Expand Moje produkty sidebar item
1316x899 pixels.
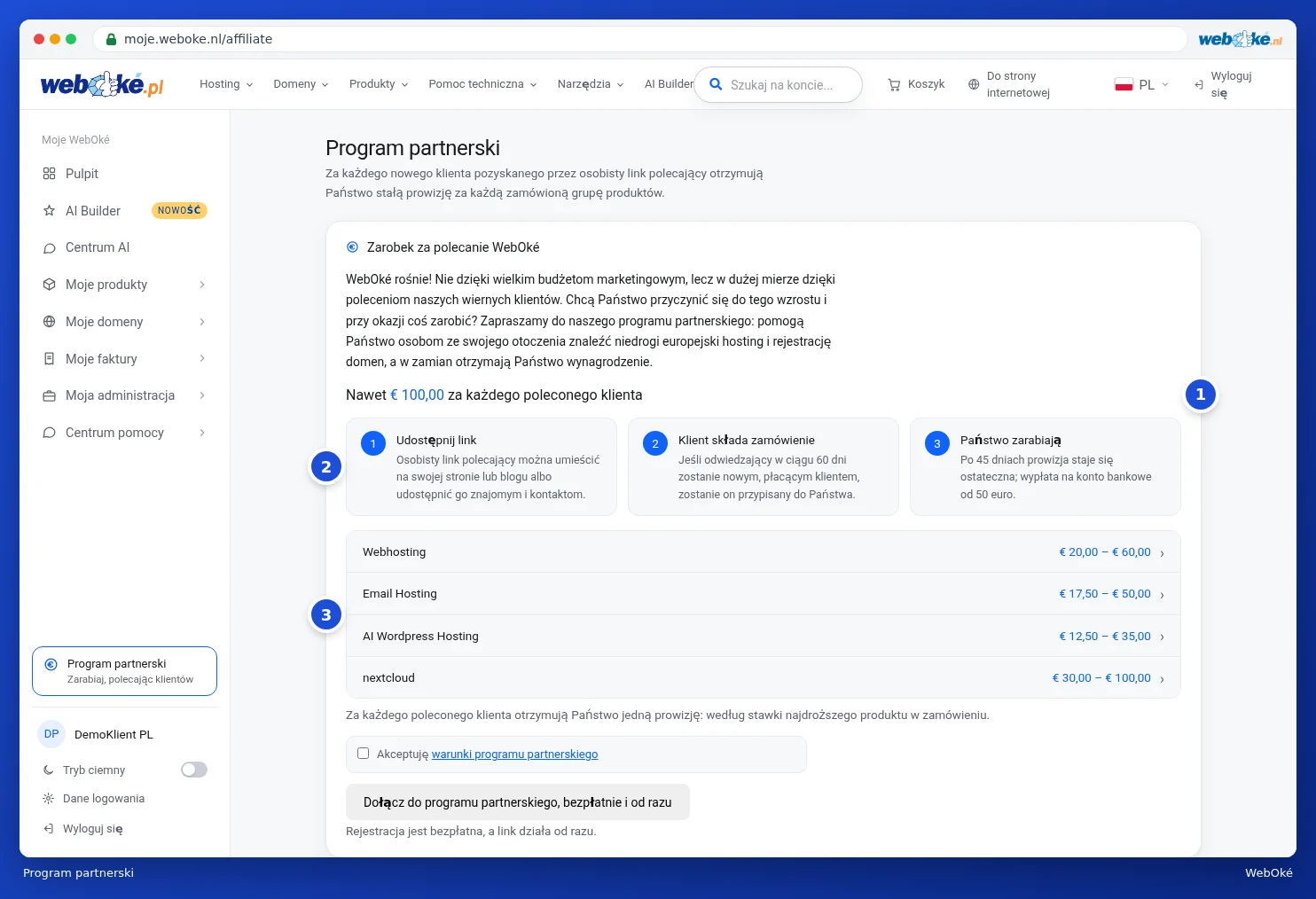[x=124, y=285]
